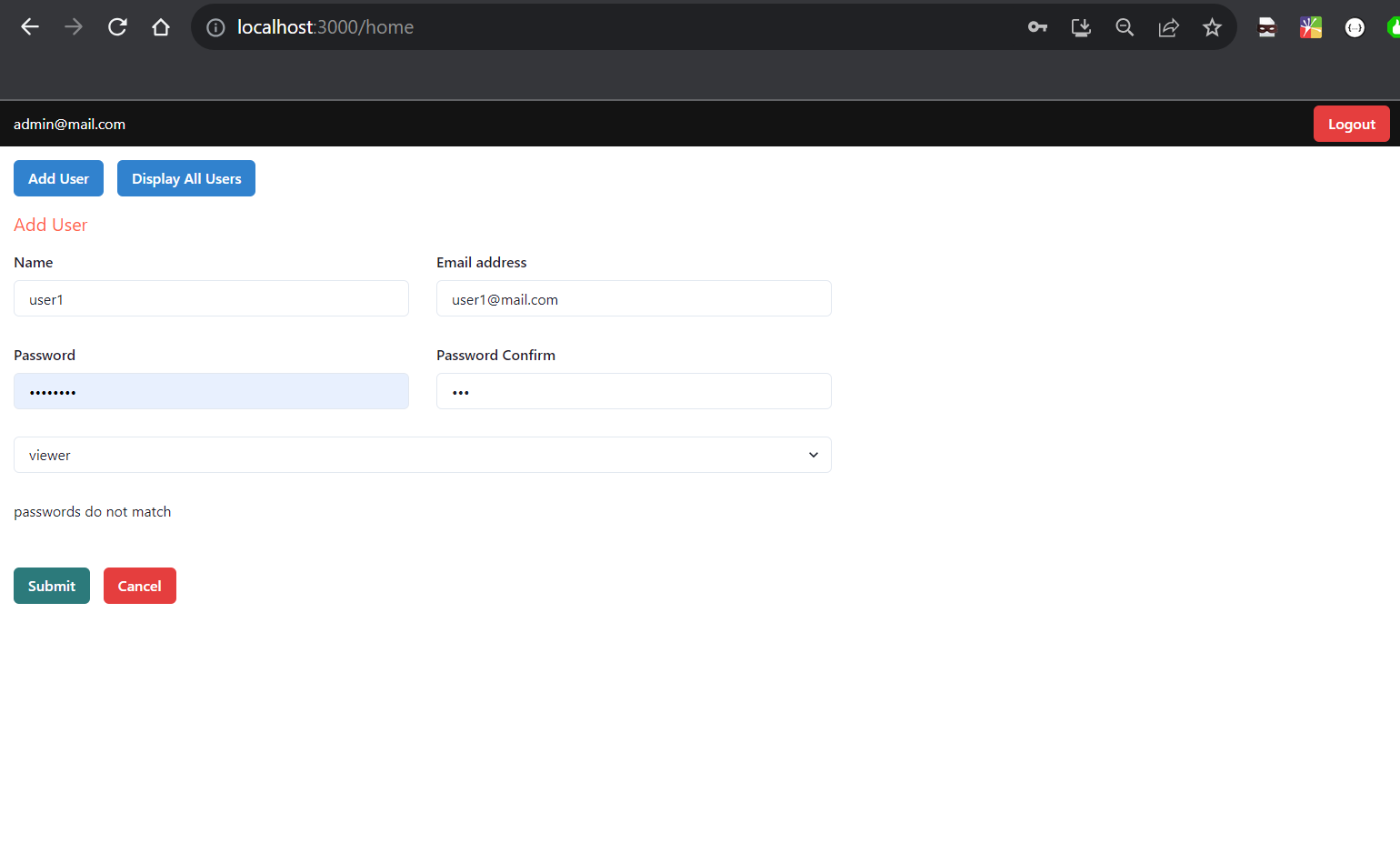
Task: Cancel adding the user
Action: pyautogui.click(x=139, y=586)
